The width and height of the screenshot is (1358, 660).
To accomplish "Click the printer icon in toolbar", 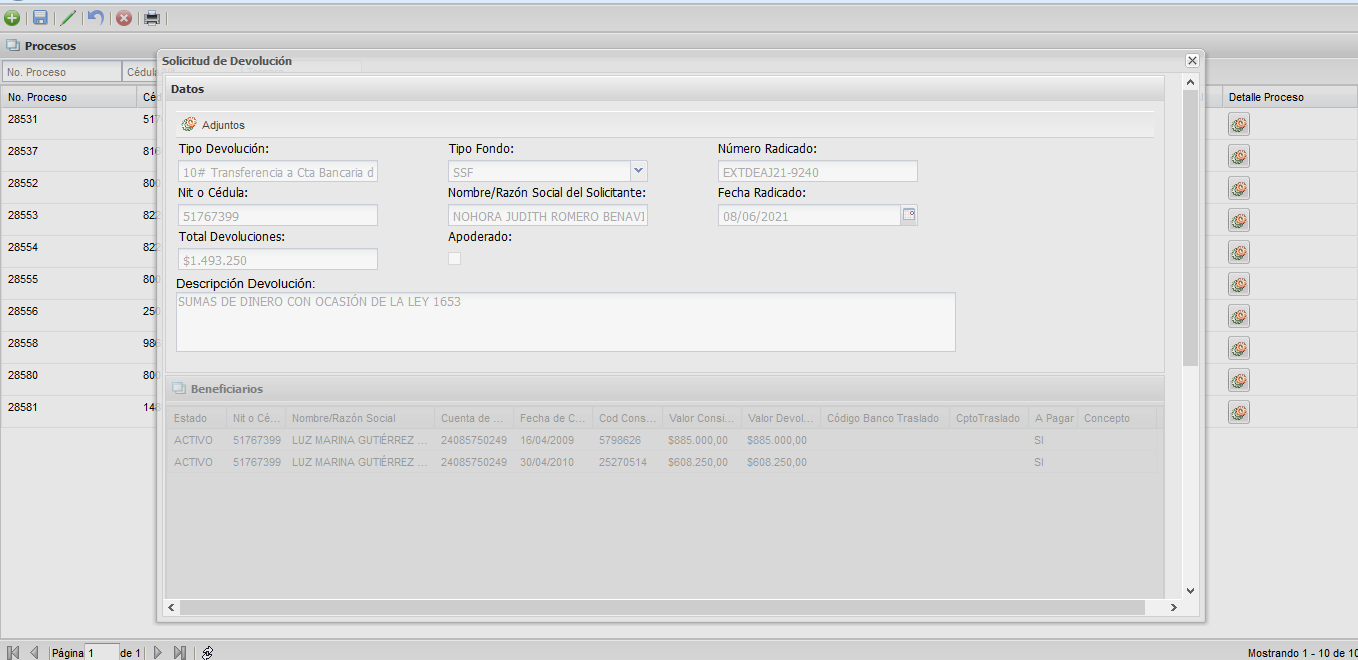I will tap(152, 17).
